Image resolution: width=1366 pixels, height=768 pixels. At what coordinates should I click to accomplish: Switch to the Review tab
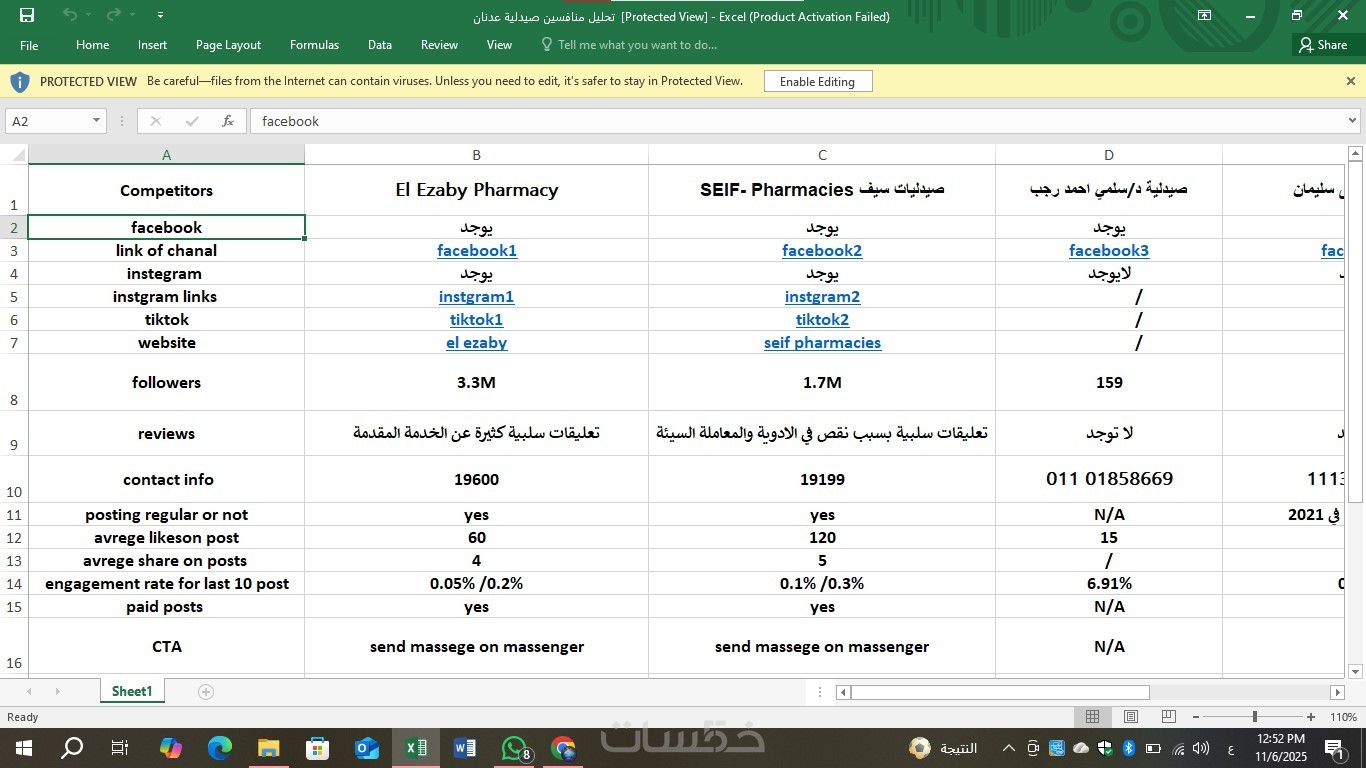pyautogui.click(x=439, y=45)
